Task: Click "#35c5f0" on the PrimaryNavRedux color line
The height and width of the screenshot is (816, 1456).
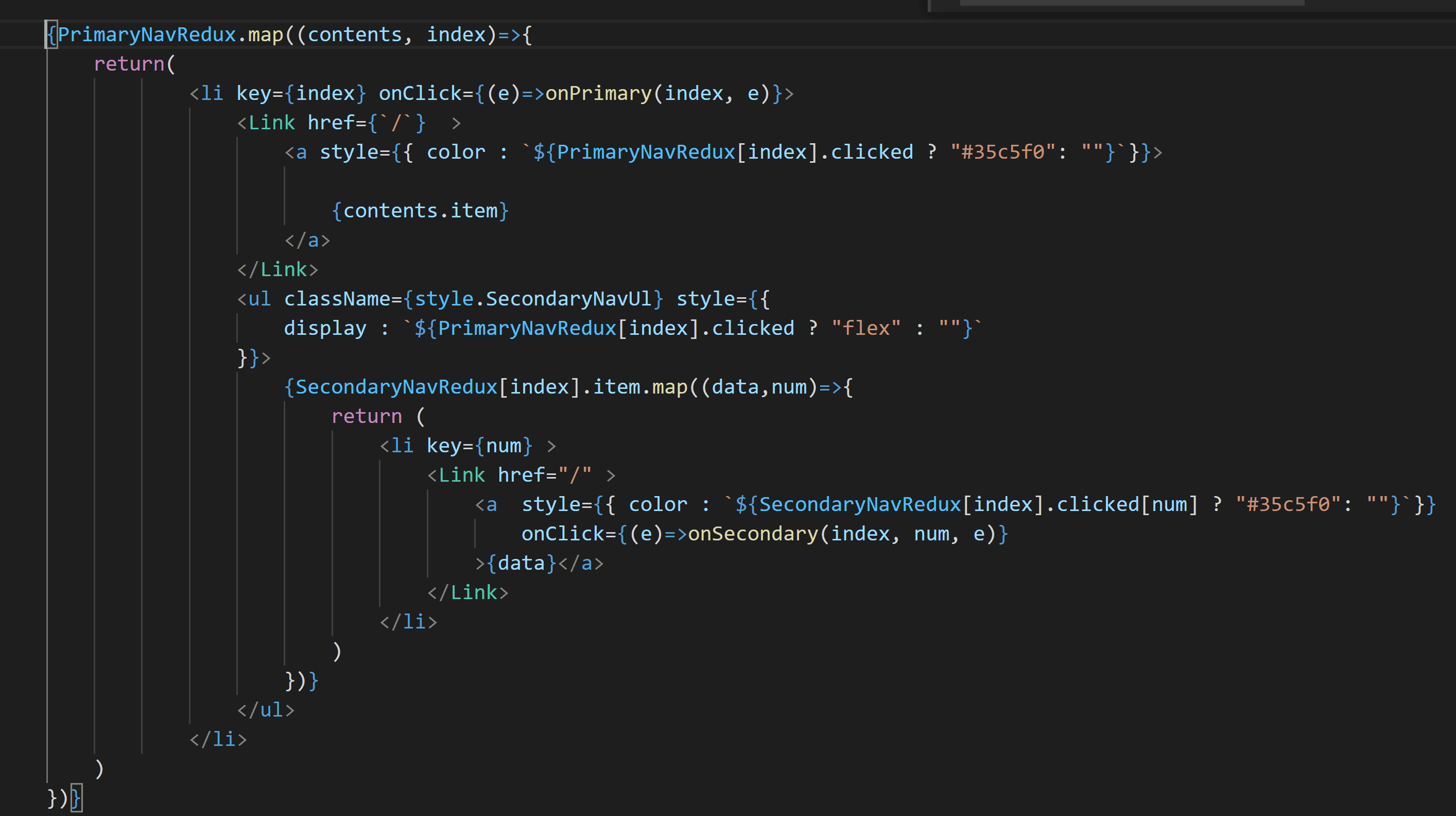Action: (x=1003, y=152)
